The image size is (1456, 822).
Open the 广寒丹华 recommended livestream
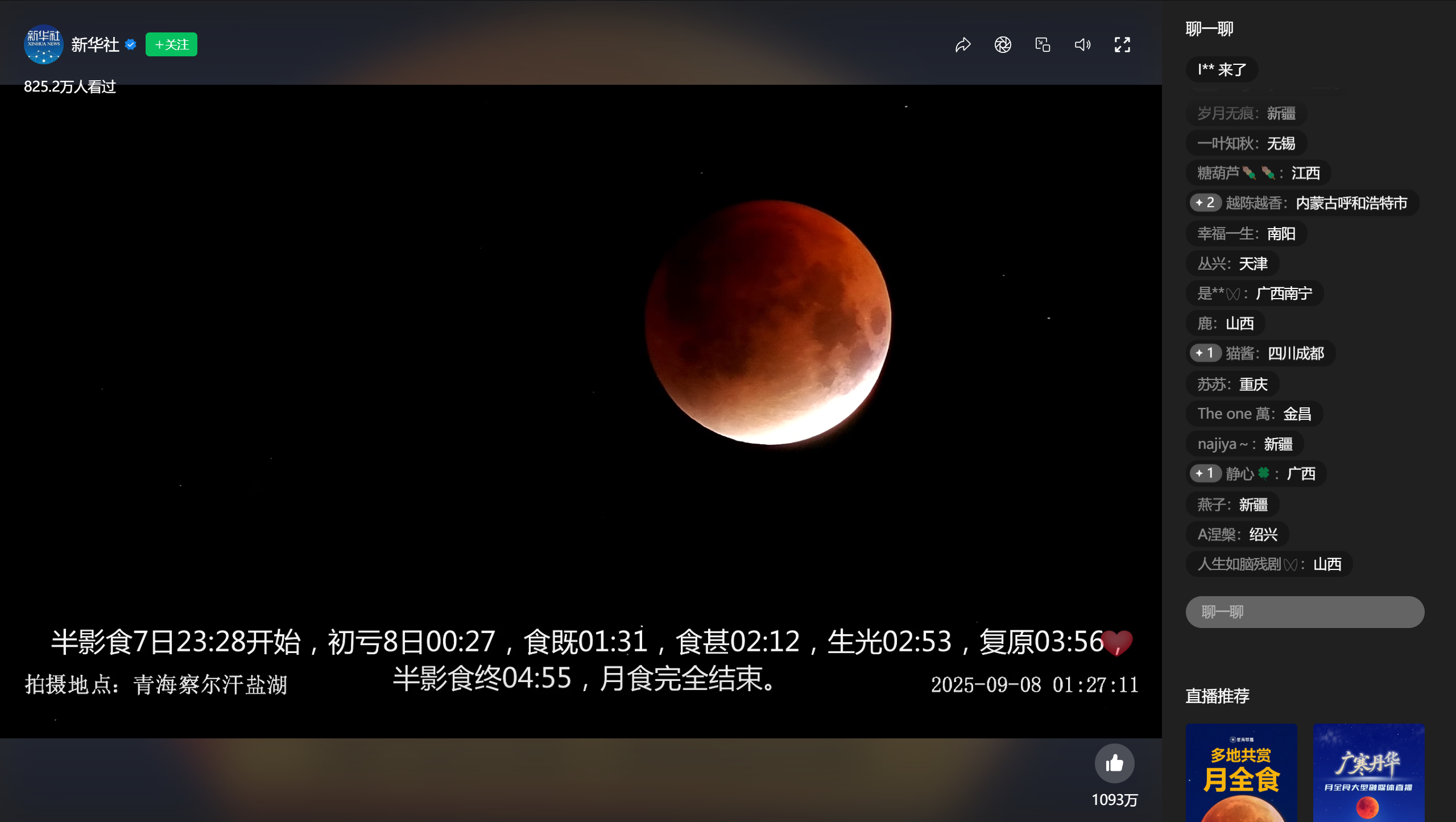[x=1368, y=773]
